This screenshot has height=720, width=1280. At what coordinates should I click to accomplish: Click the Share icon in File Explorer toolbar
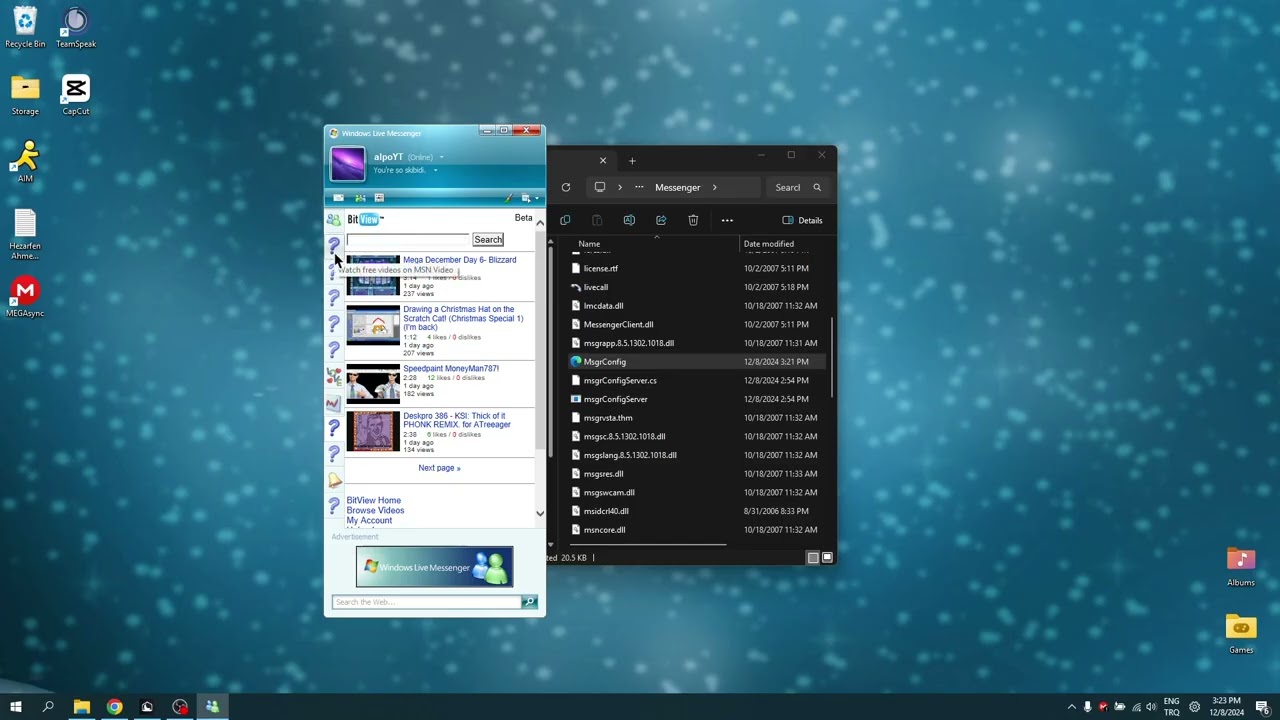(661, 220)
